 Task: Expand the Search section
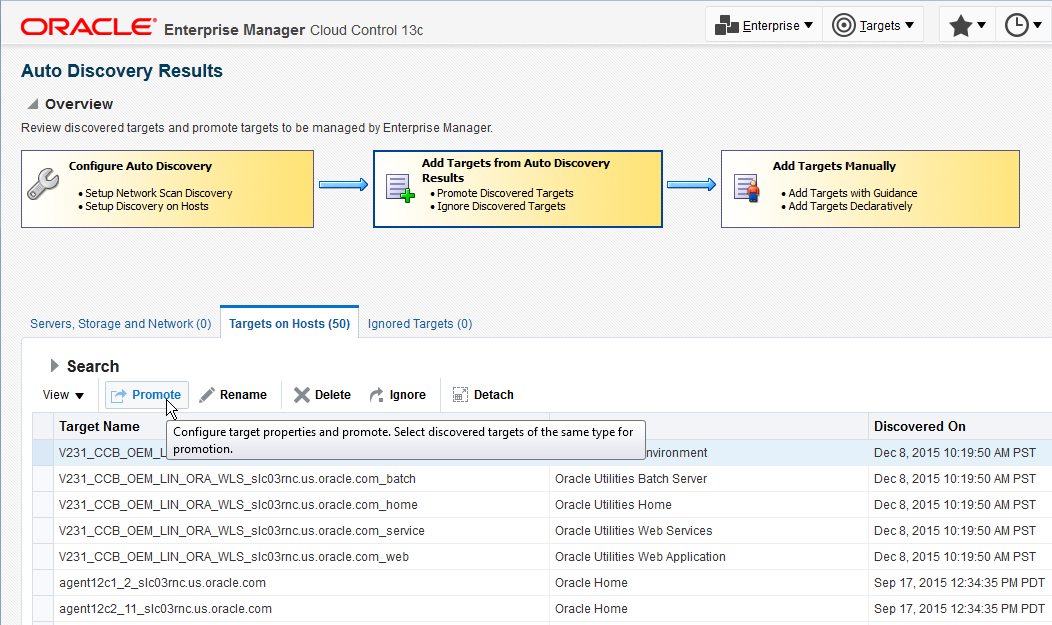click(x=55, y=366)
